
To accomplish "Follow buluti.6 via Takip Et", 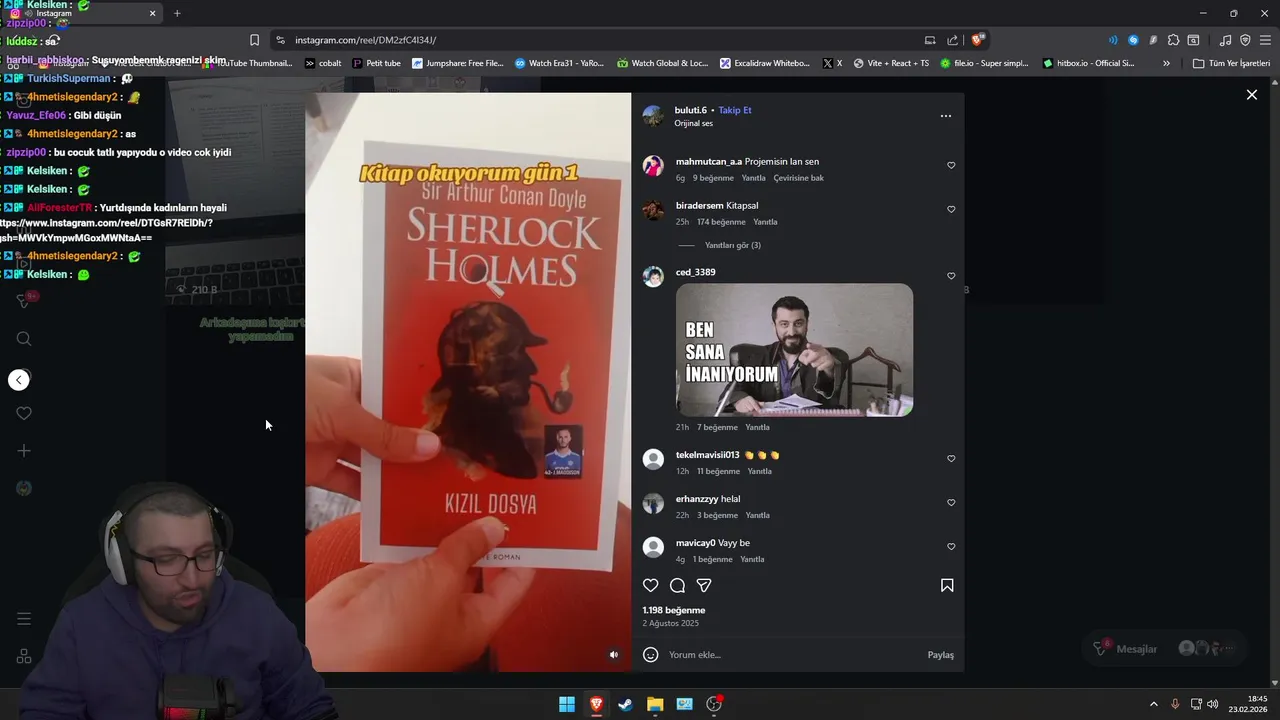I will [734, 110].
